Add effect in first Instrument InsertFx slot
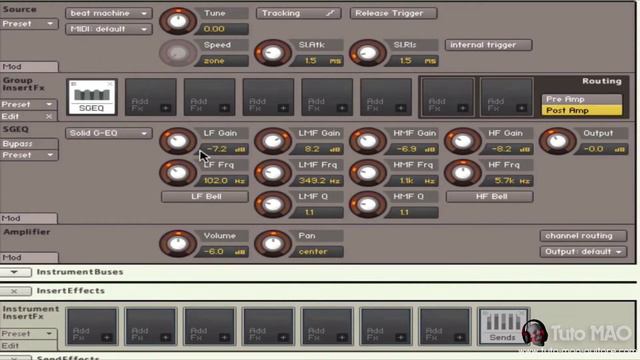 pyautogui.click(x=92, y=326)
